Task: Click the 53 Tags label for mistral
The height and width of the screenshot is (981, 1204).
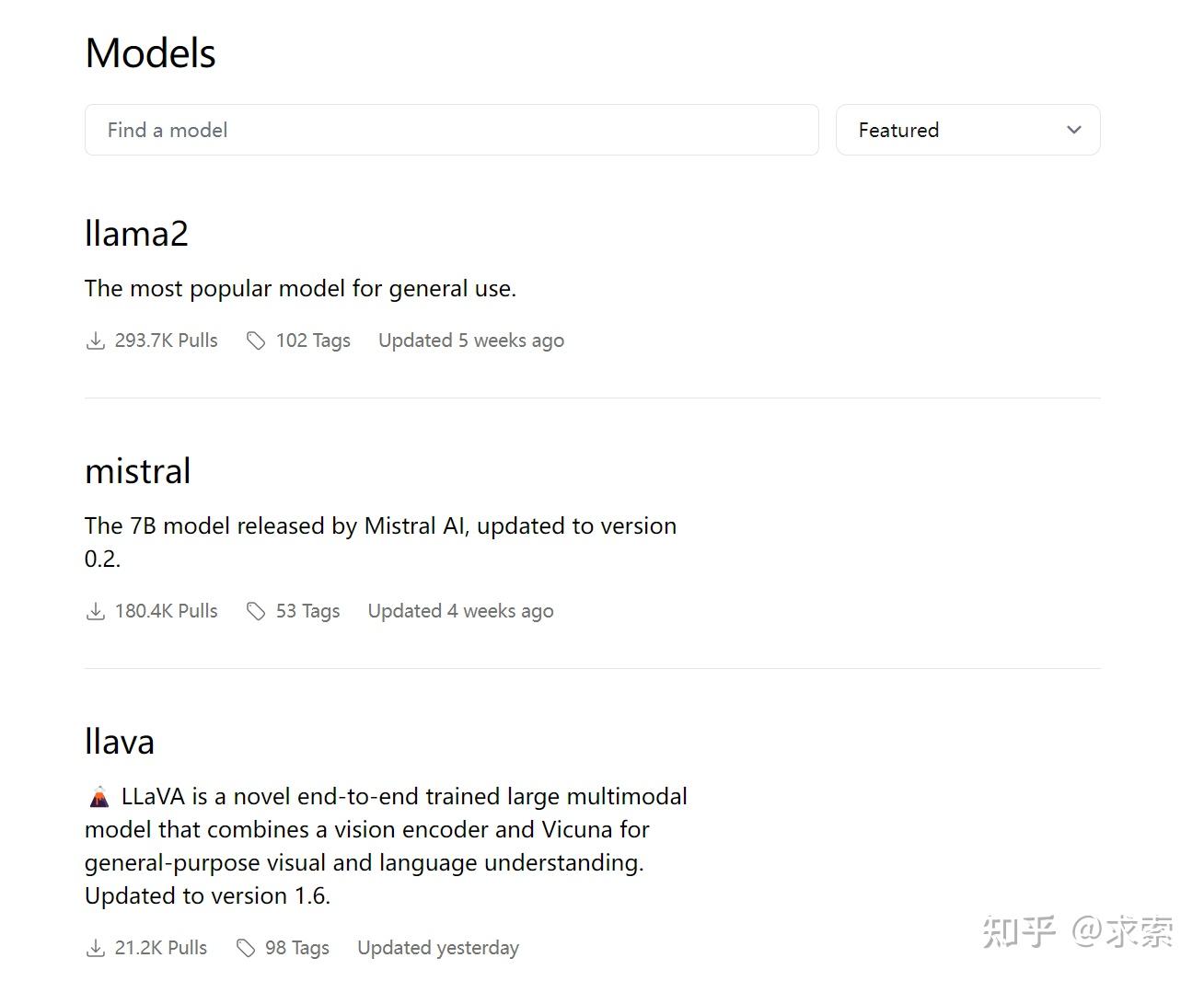Action: click(x=307, y=611)
